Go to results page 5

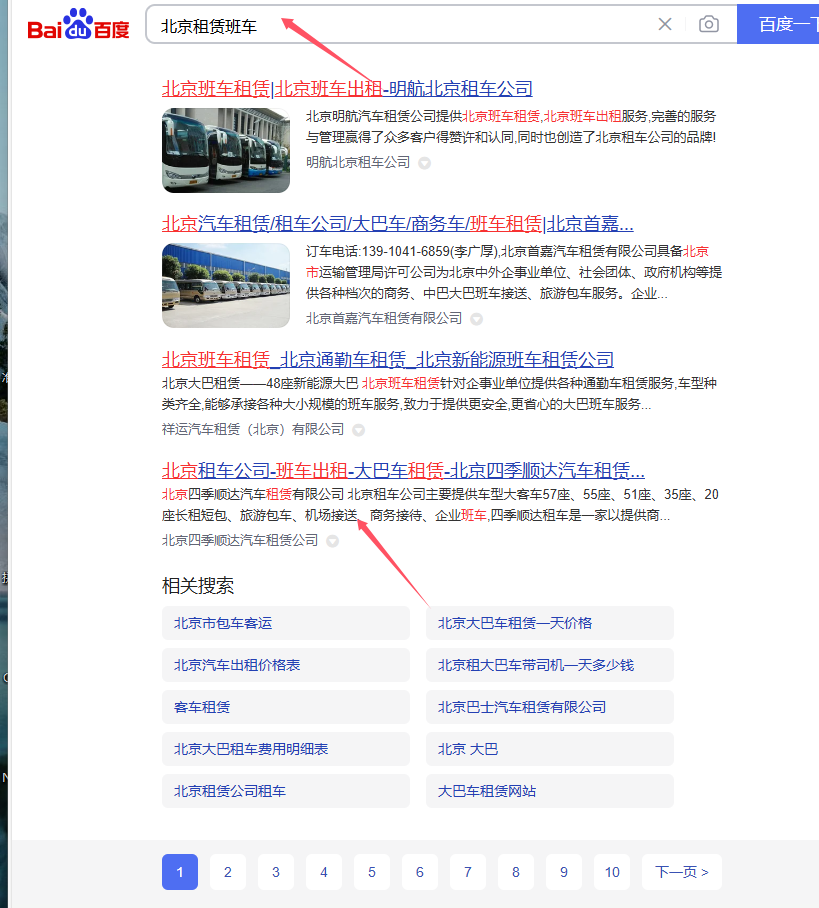(x=372, y=872)
